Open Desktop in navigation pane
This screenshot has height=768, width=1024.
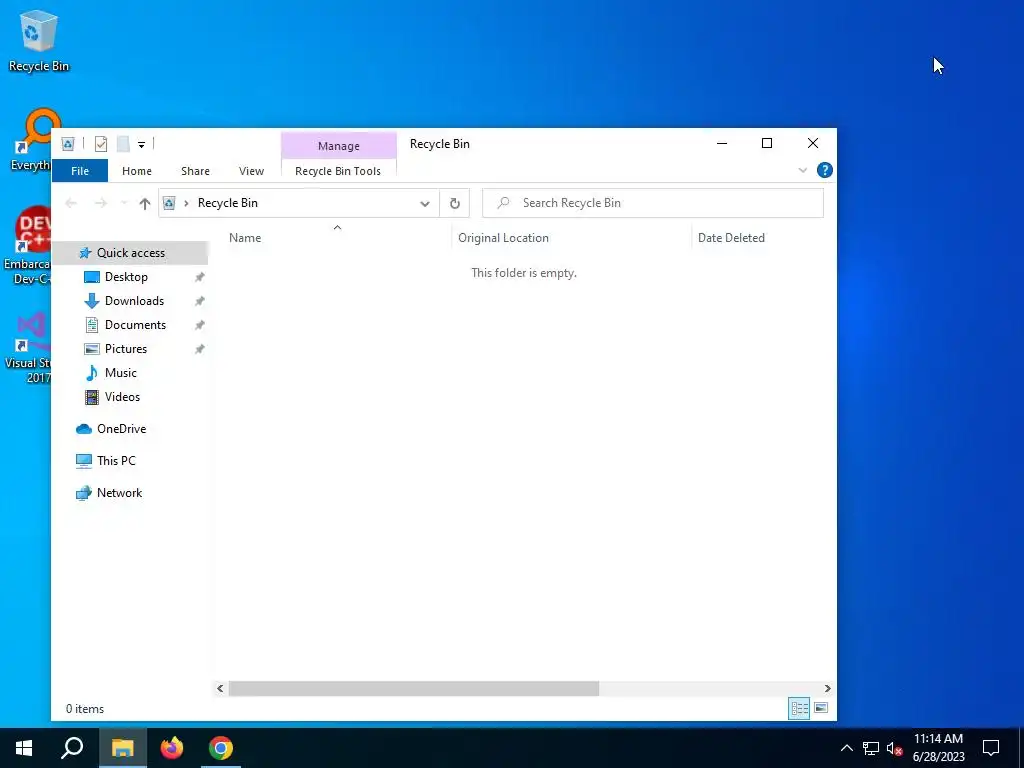(126, 277)
